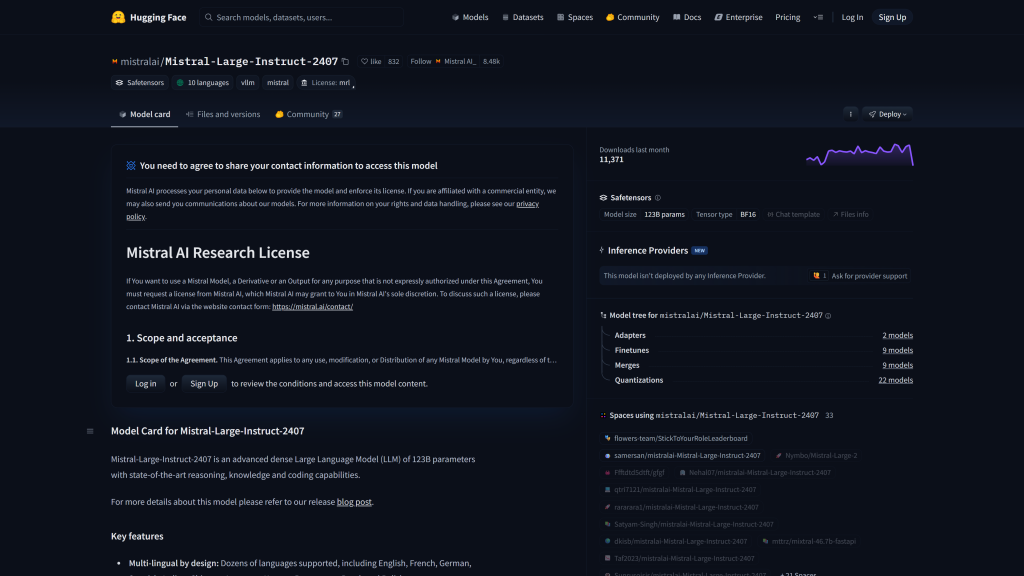The height and width of the screenshot is (576, 1024).
Task: Open the Quantizations 22 models link
Action: 895,380
